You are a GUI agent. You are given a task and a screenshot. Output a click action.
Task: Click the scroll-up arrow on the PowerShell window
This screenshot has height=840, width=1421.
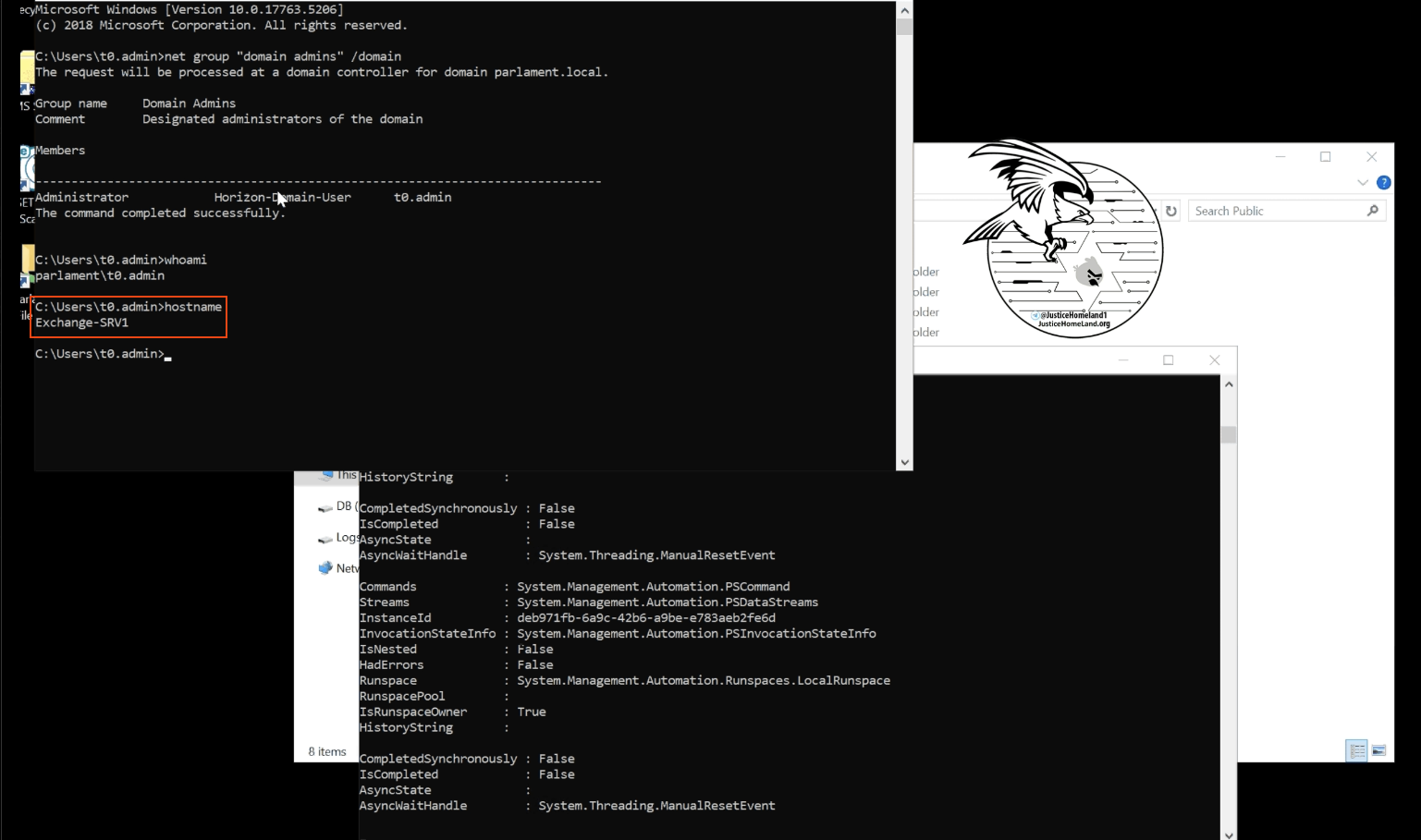(x=1229, y=383)
